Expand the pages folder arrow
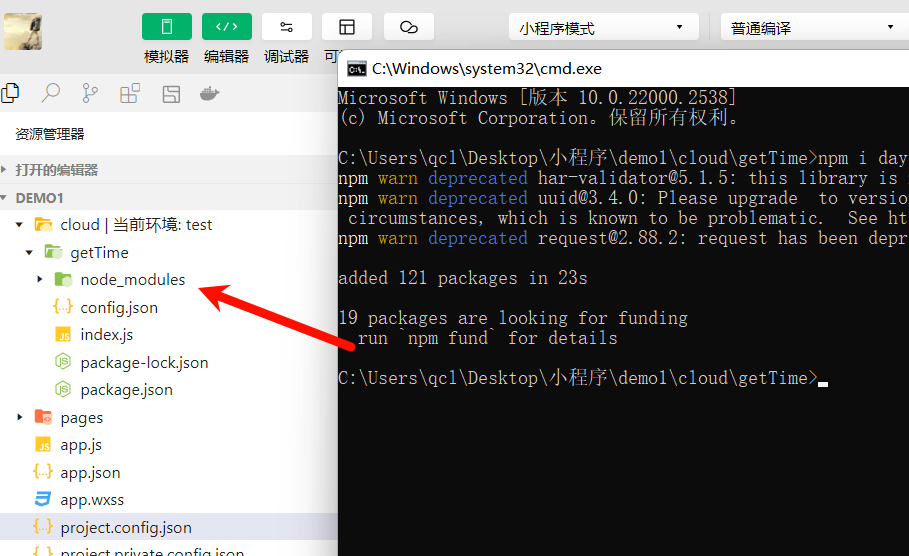909x556 pixels. click(19, 417)
